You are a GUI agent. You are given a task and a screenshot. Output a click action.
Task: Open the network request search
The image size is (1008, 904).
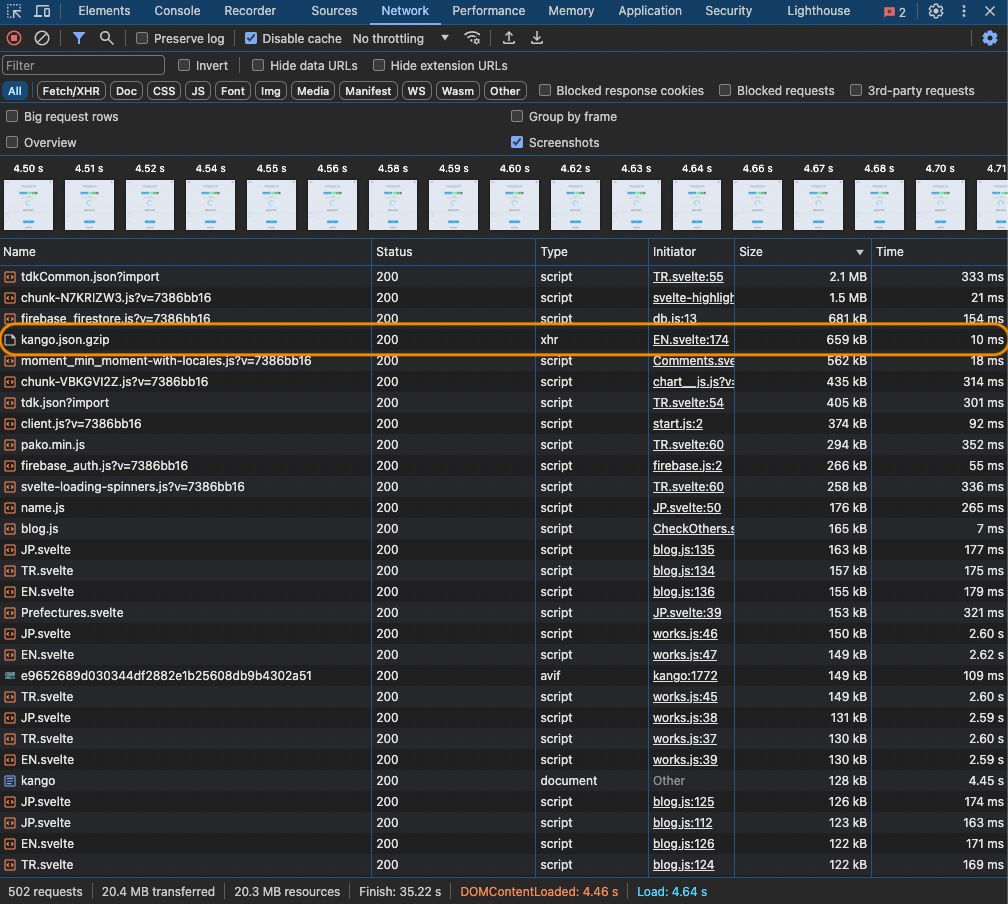pyautogui.click(x=104, y=37)
